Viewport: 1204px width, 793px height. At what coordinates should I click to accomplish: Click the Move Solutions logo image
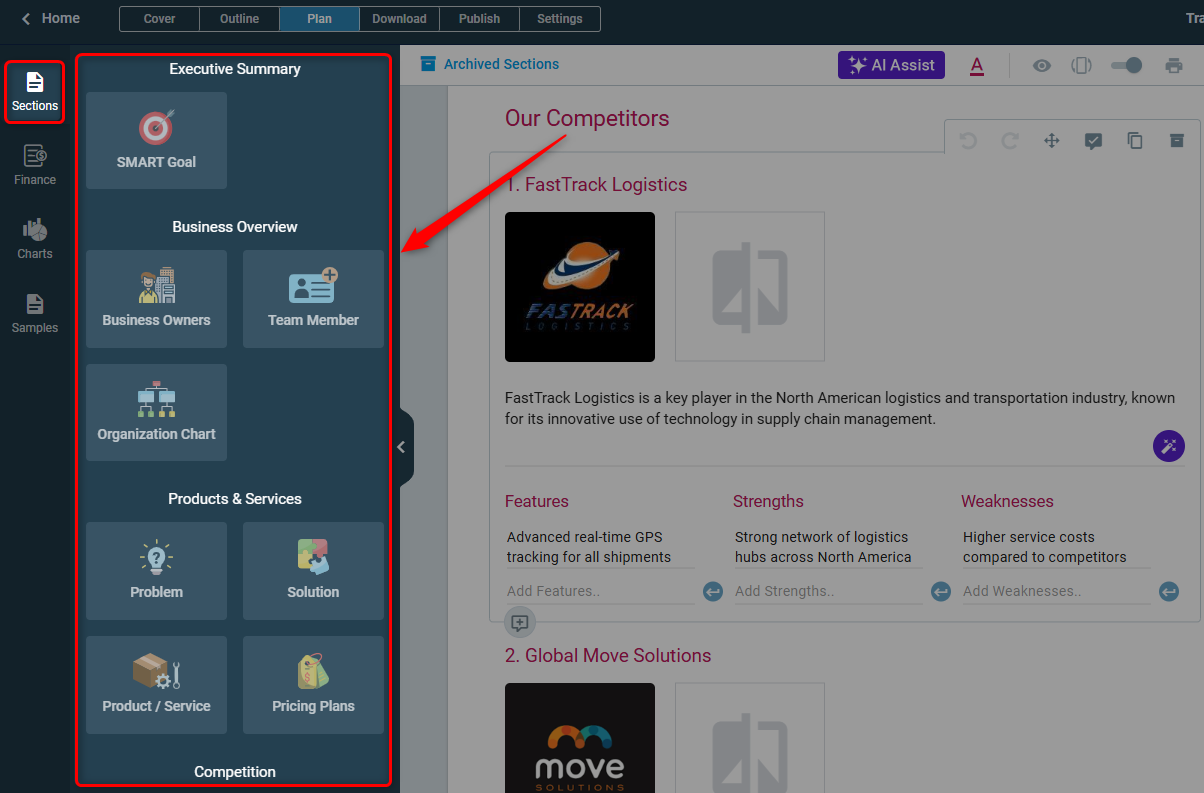[x=580, y=738]
